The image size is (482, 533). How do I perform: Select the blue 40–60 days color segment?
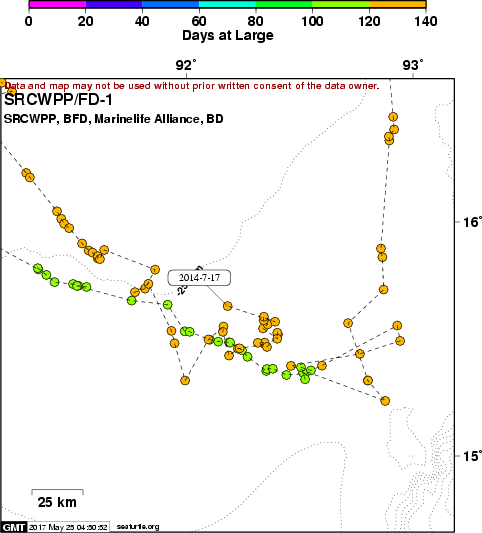point(170,4)
